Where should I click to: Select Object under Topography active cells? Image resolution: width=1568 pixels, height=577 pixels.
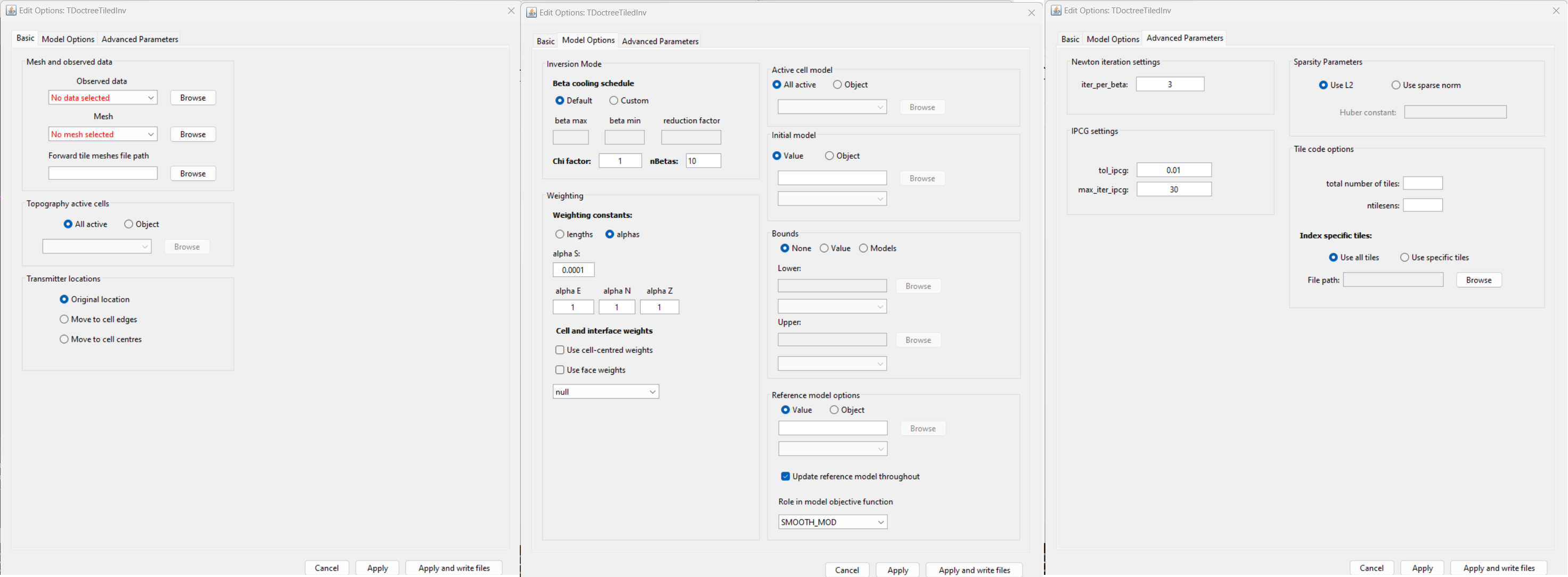(x=142, y=224)
